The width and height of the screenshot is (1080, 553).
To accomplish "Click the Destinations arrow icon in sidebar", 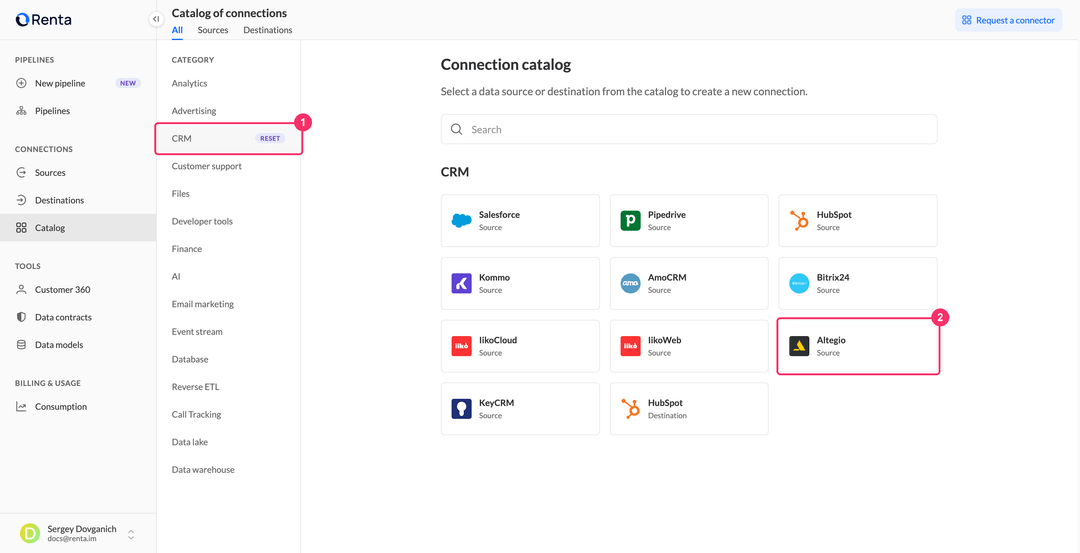I will 21,200.
